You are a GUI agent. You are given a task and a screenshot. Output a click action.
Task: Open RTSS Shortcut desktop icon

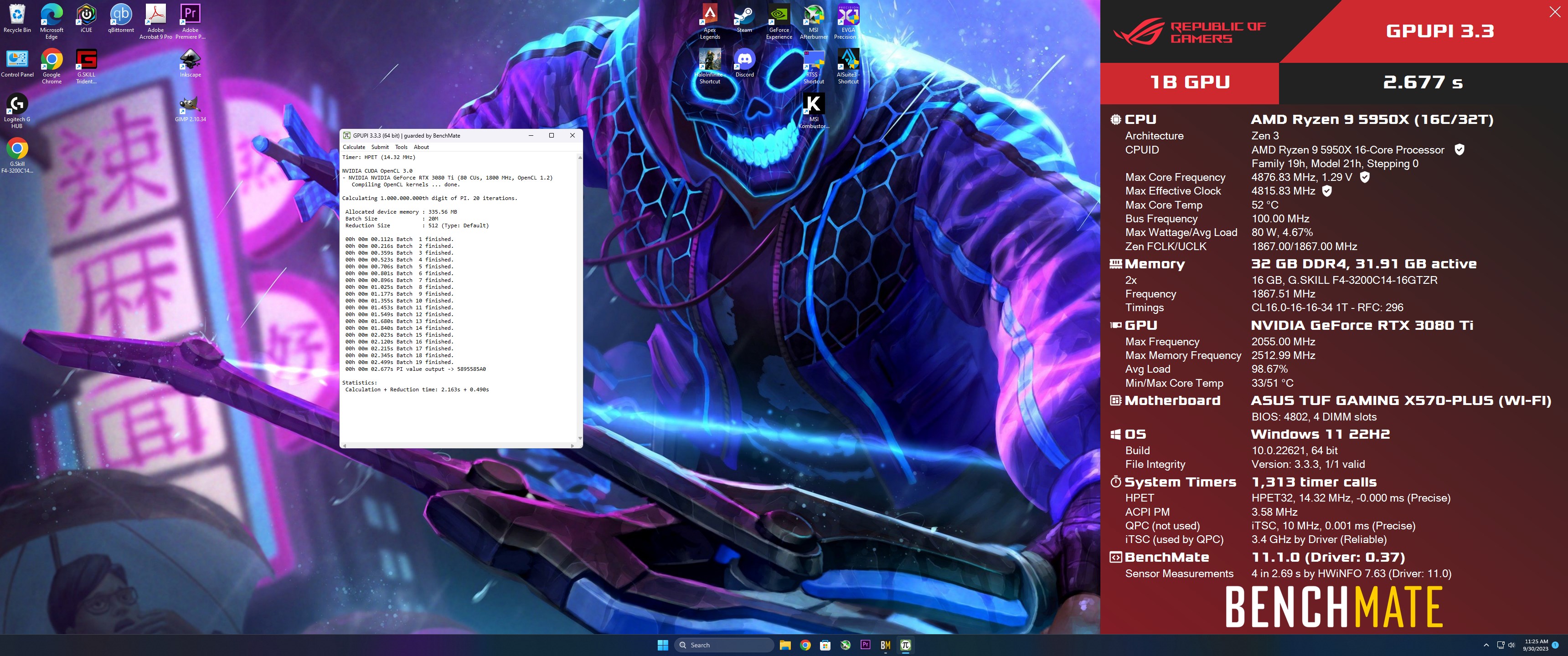point(814,67)
